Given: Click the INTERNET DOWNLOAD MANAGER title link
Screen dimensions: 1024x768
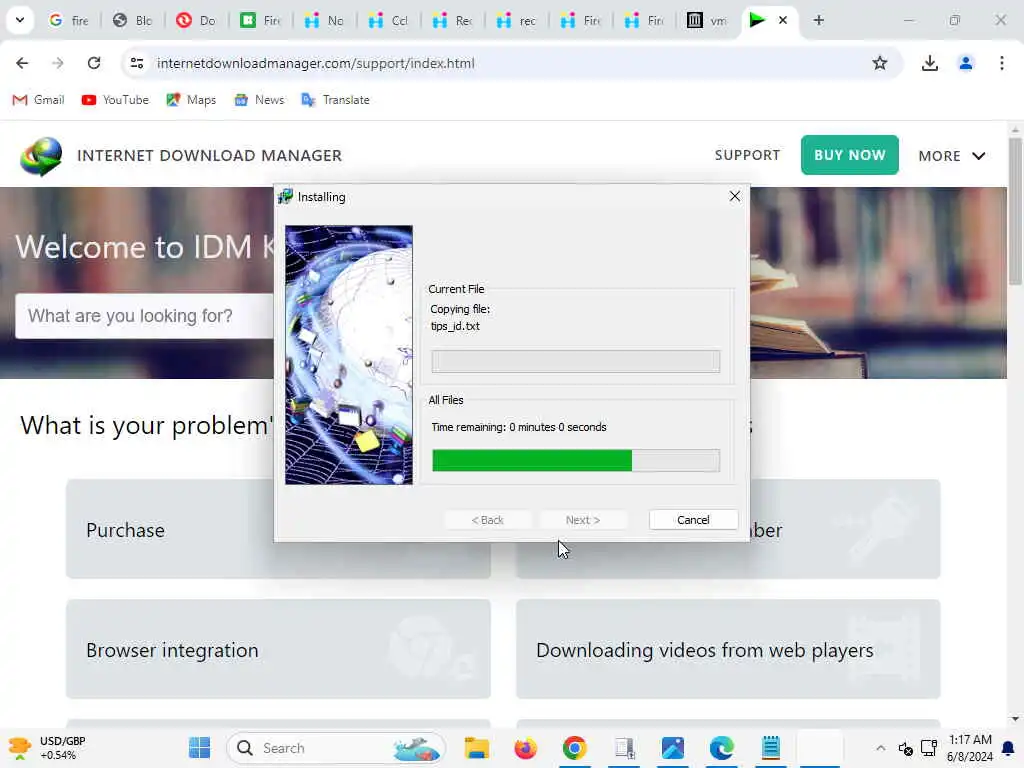Looking at the screenshot, I should [209, 155].
